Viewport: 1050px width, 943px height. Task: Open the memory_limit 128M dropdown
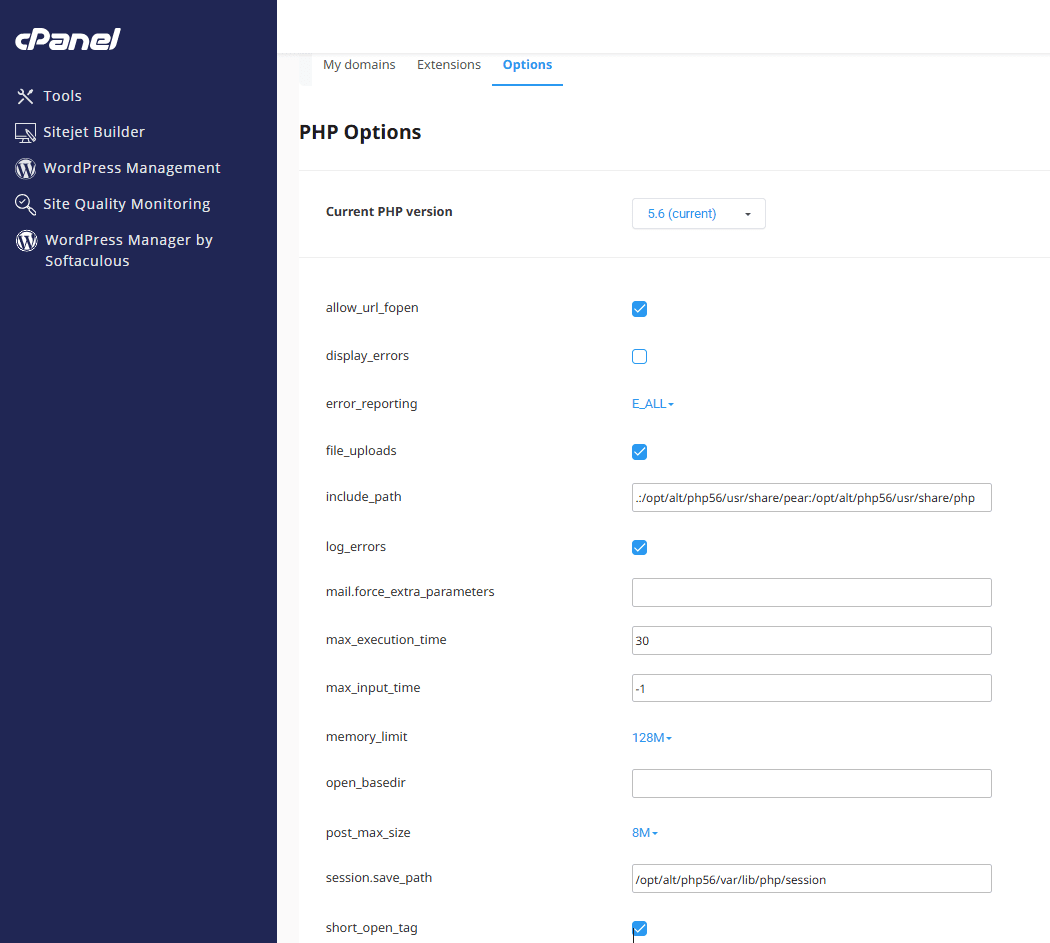coord(651,738)
